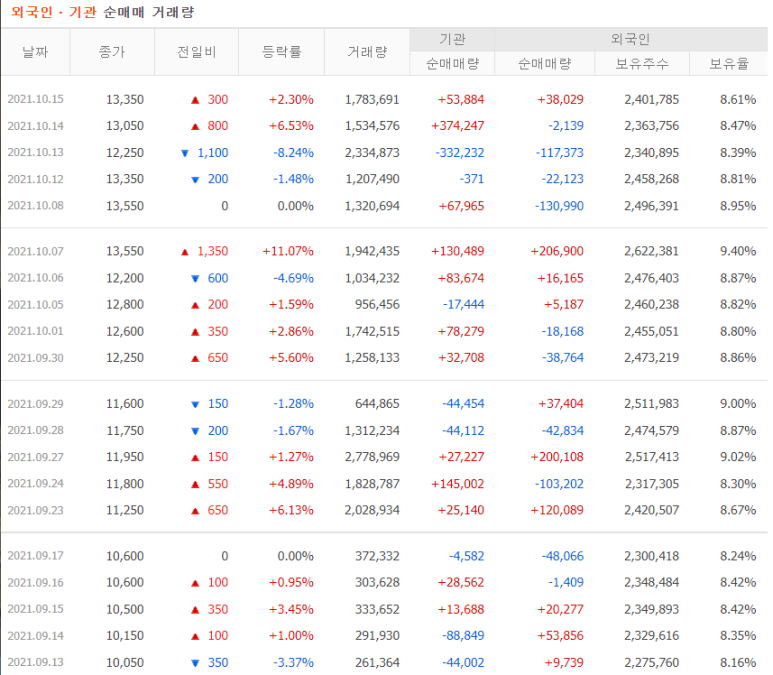Click the 기관 group header
The image size is (773, 675).
click(x=452, y=39)
